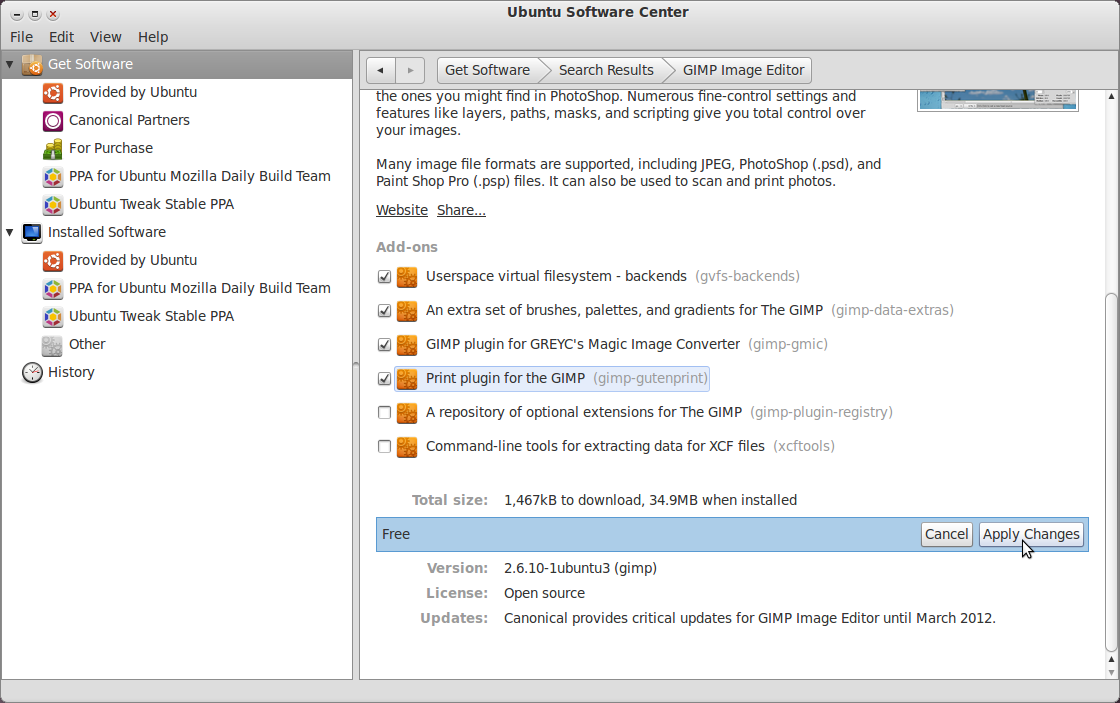1120x703 pixels.
Task: Click the Apply Changes button
Action: click(1031, 534)
